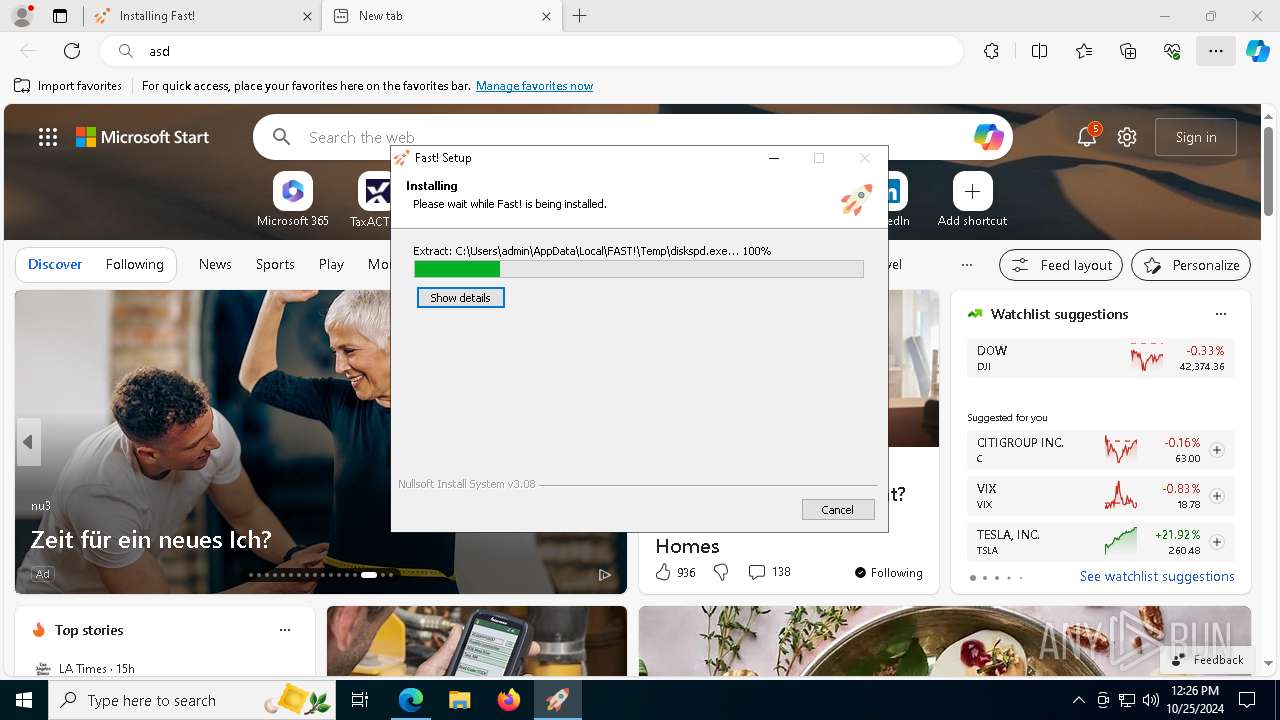The height and width of the screenshot is (720, 1280).
Task: Open a new browser tab
Action: coord(580,16)
